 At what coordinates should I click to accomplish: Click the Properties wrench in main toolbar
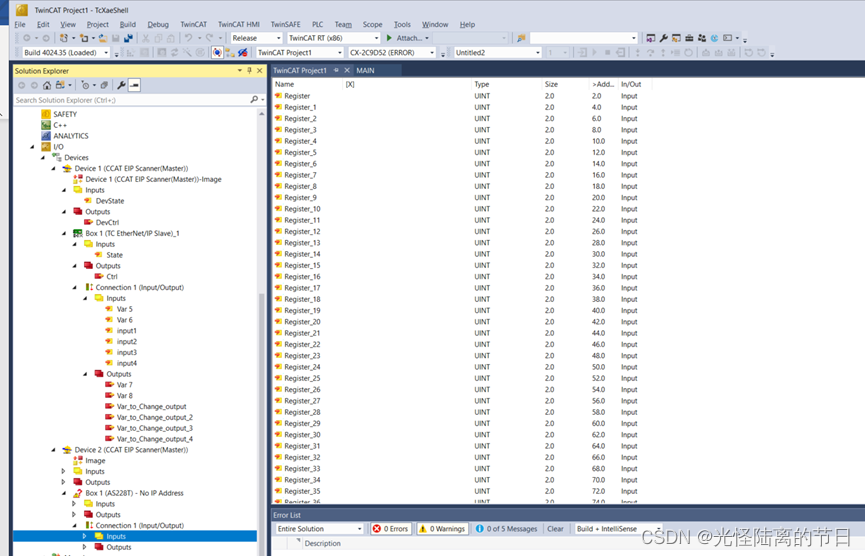point(664,38)
